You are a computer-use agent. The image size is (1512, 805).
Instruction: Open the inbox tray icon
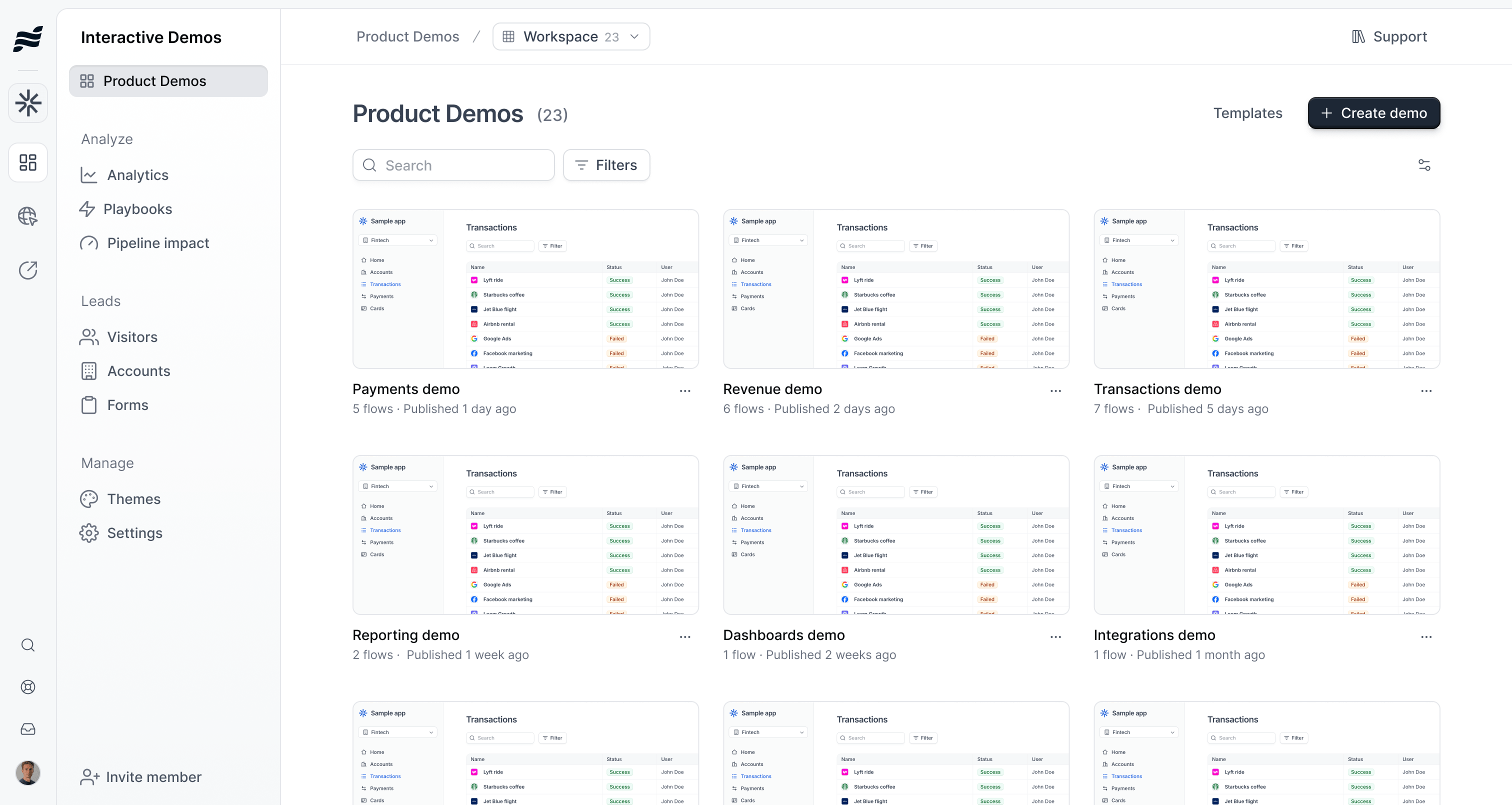[27, 729]
